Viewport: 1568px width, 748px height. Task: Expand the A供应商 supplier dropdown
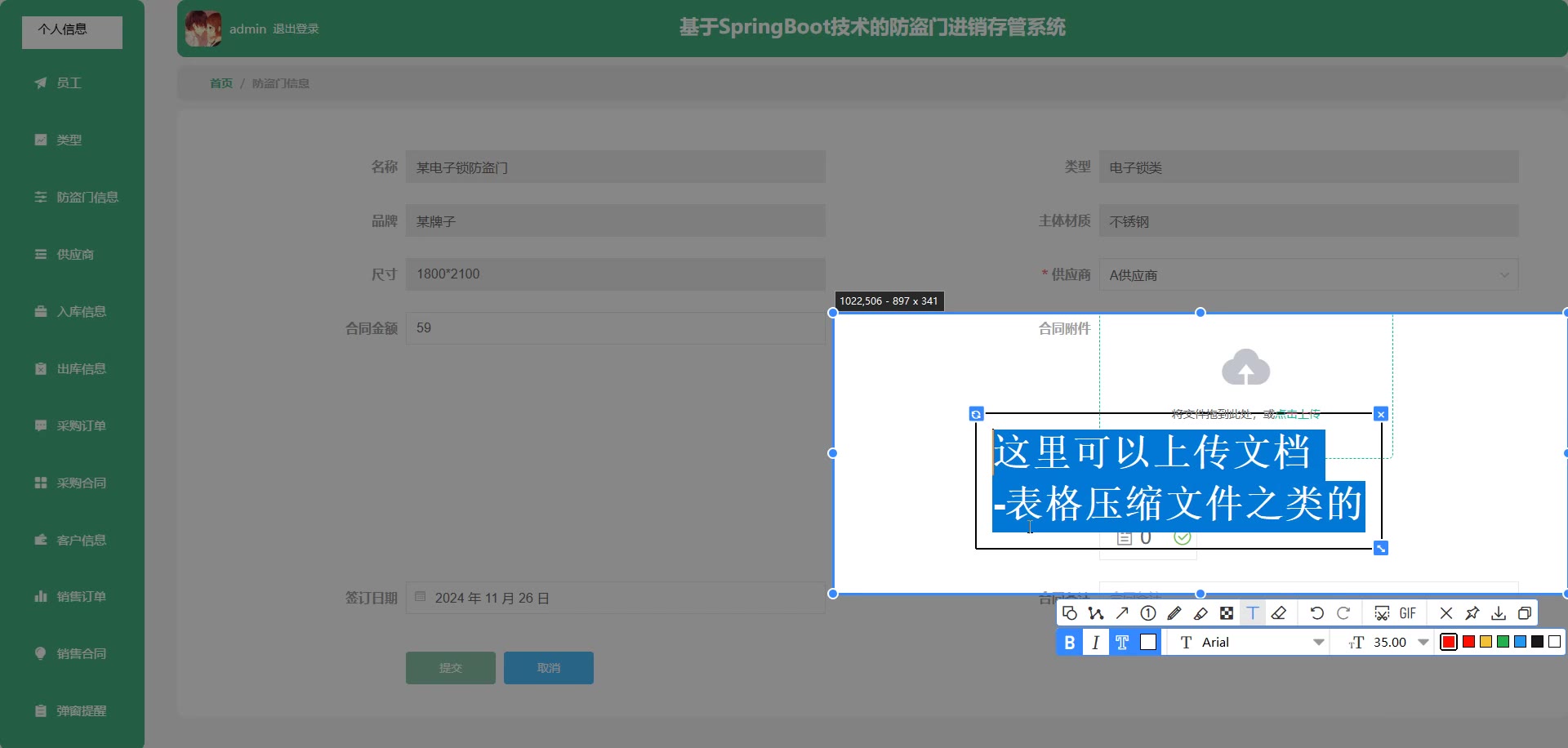1503,275
